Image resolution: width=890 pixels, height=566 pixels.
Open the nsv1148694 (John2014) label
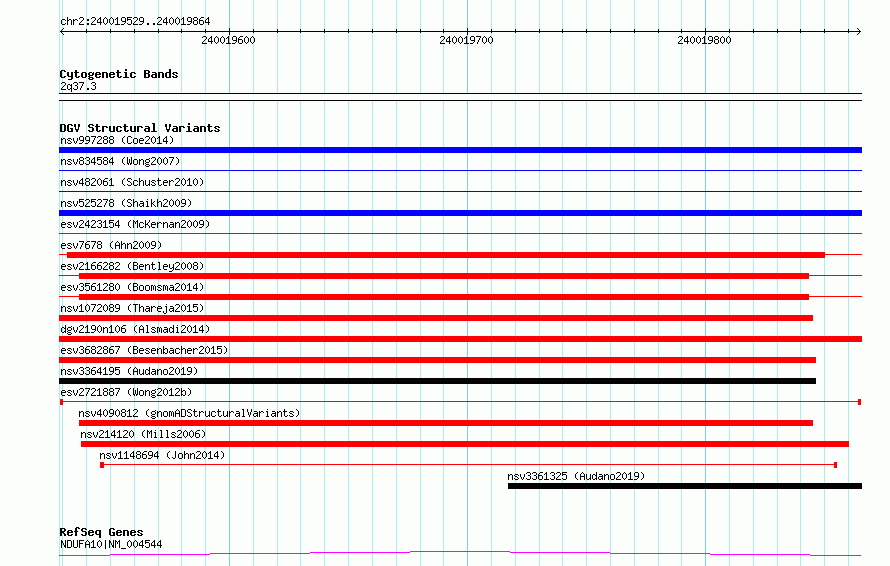click(x=162, y=455)
